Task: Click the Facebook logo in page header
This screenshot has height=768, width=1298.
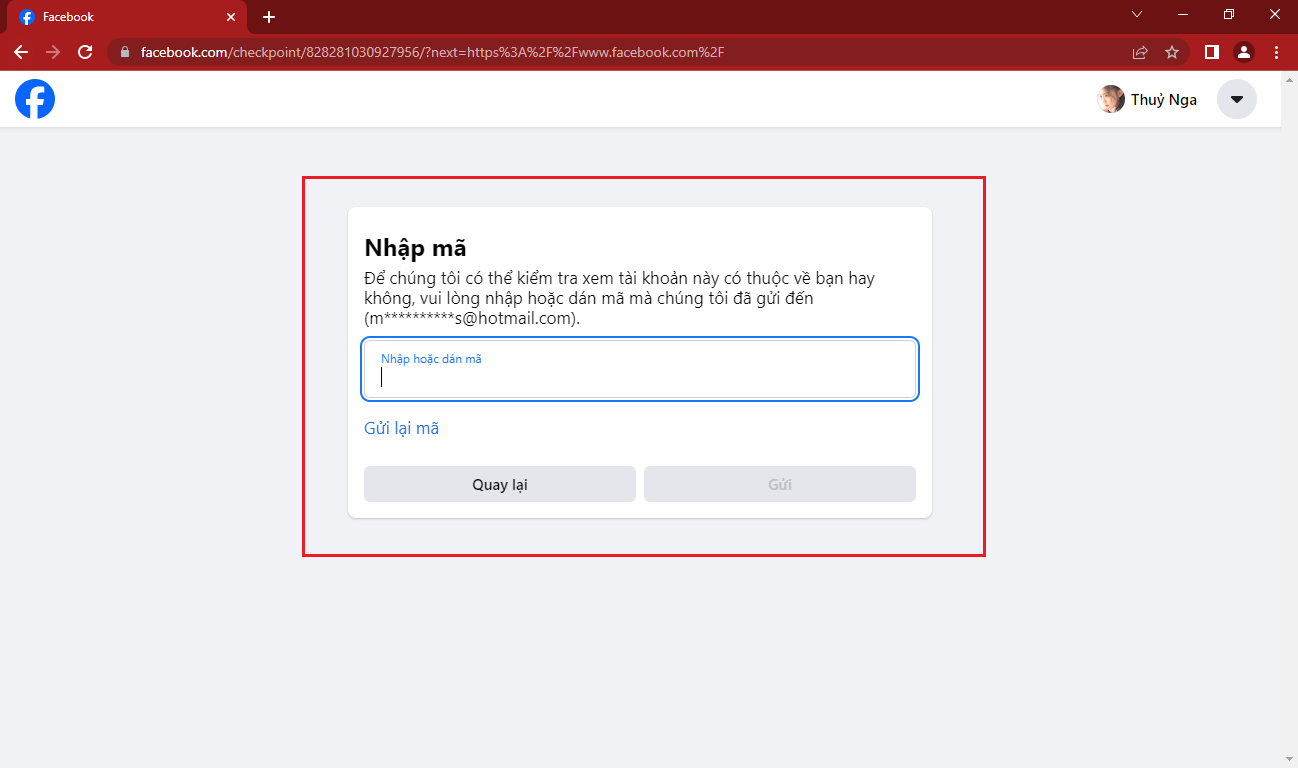Action: coord(35,99)
